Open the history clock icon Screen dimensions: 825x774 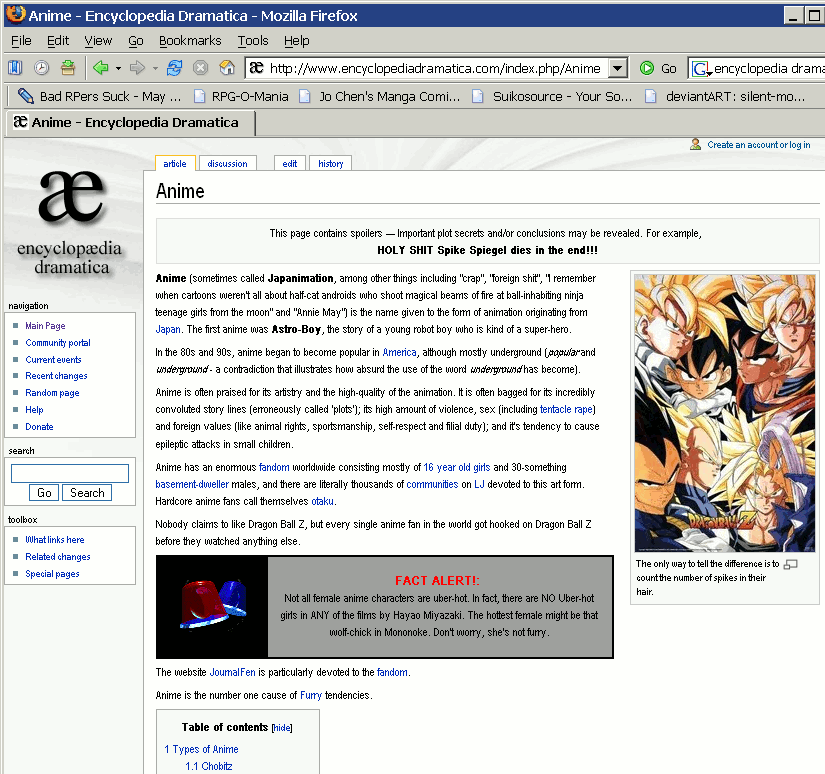tap(42, 68)
